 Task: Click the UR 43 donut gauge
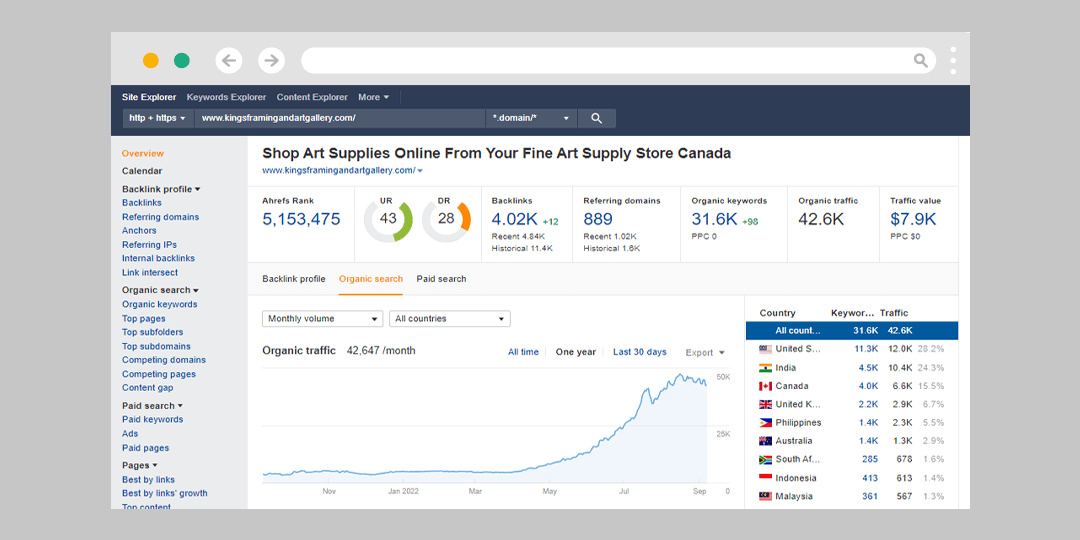(x=388, y=219)
